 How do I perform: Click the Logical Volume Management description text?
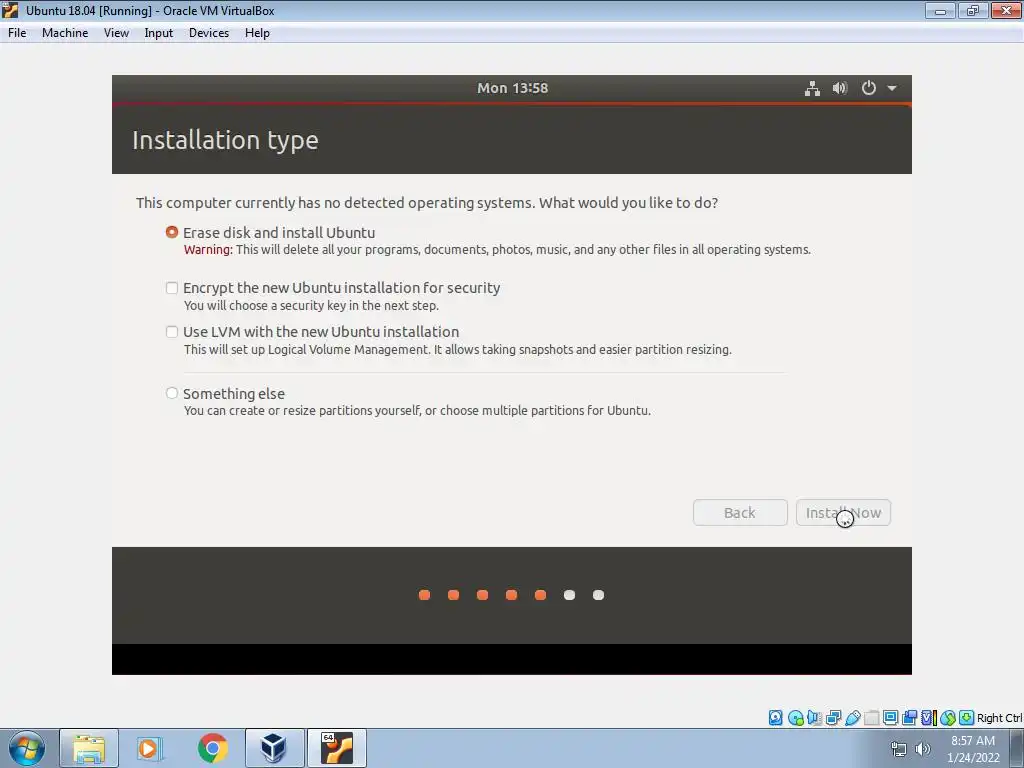coord(457,349)
